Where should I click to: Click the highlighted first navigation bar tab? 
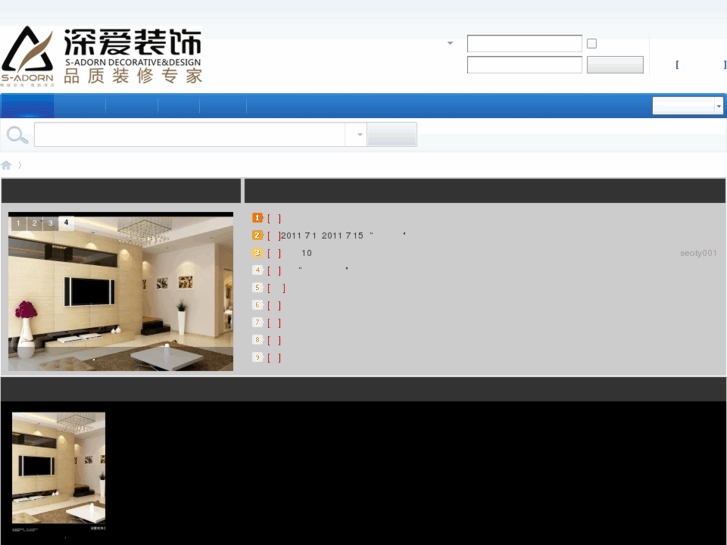point(27,106)
